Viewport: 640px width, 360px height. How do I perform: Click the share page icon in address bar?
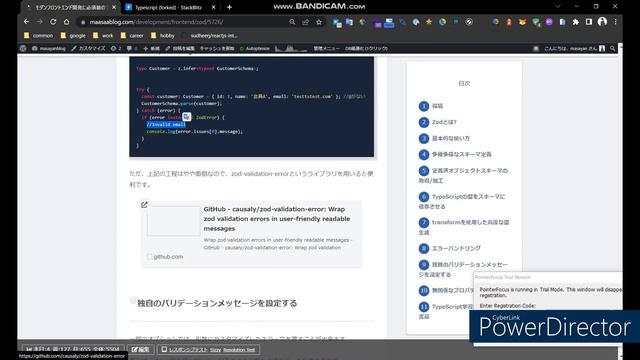pos(305,22)
